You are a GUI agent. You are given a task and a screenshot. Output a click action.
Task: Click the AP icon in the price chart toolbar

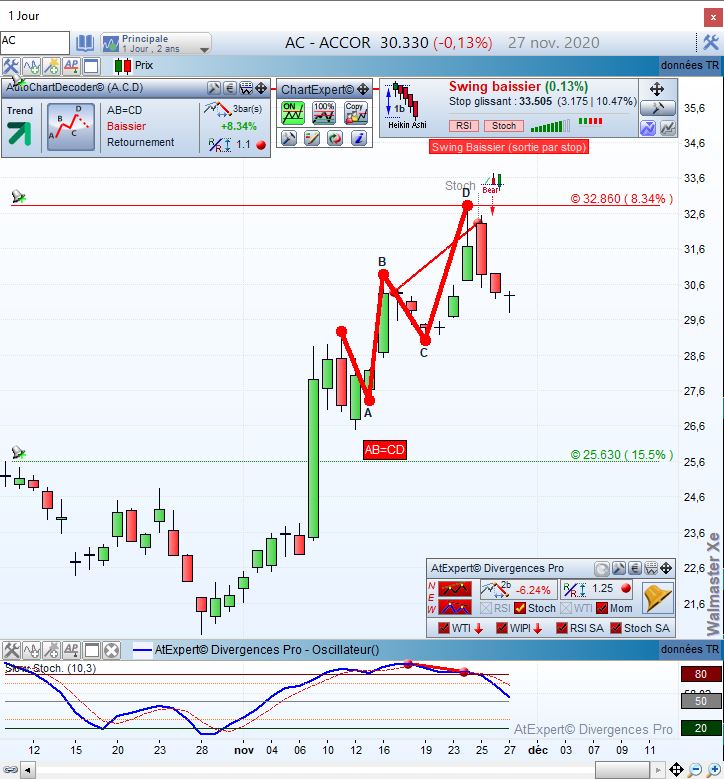71,66
